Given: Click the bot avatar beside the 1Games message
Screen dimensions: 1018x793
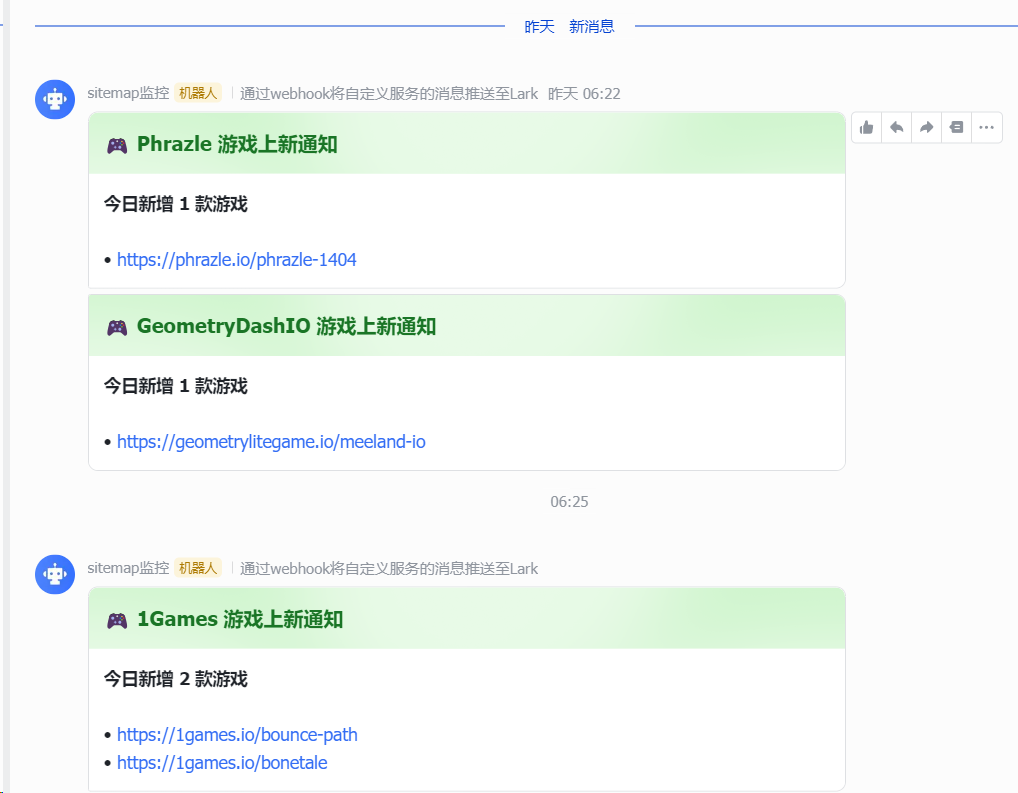Looking at the screenshot, I should click(55, 574).
